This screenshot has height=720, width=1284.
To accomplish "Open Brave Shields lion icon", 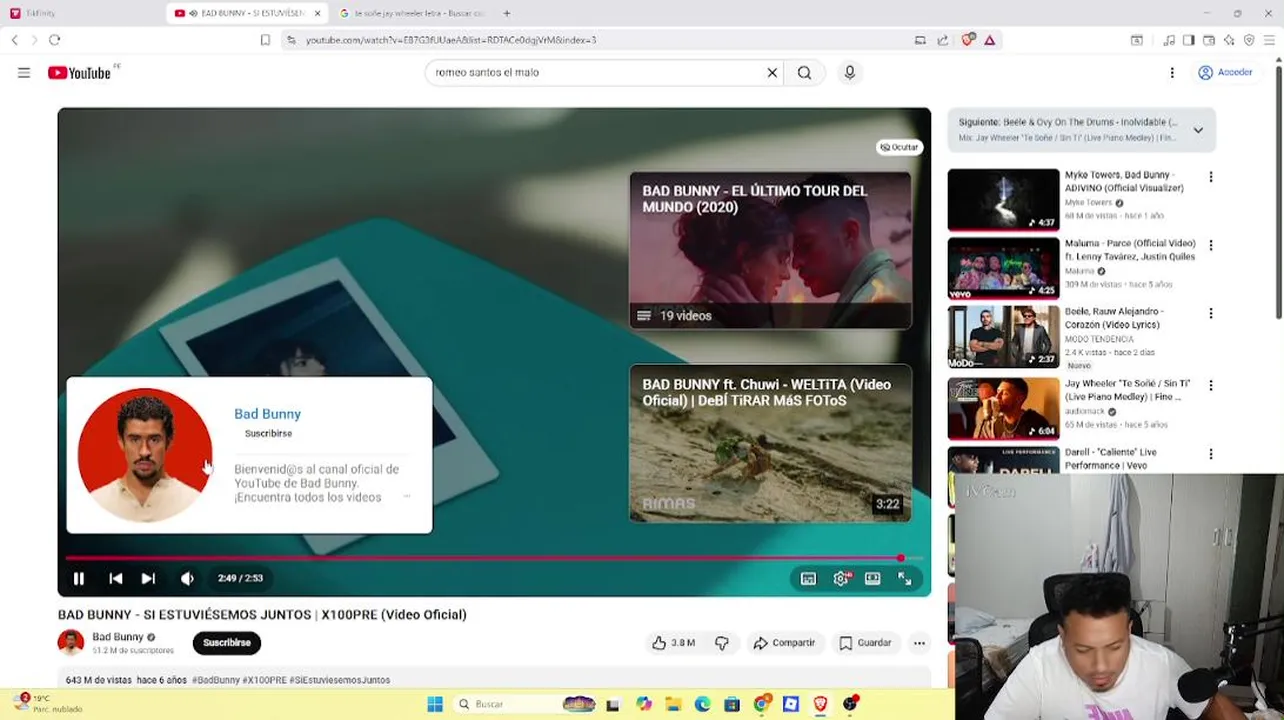I will click(x=967, y=40).
